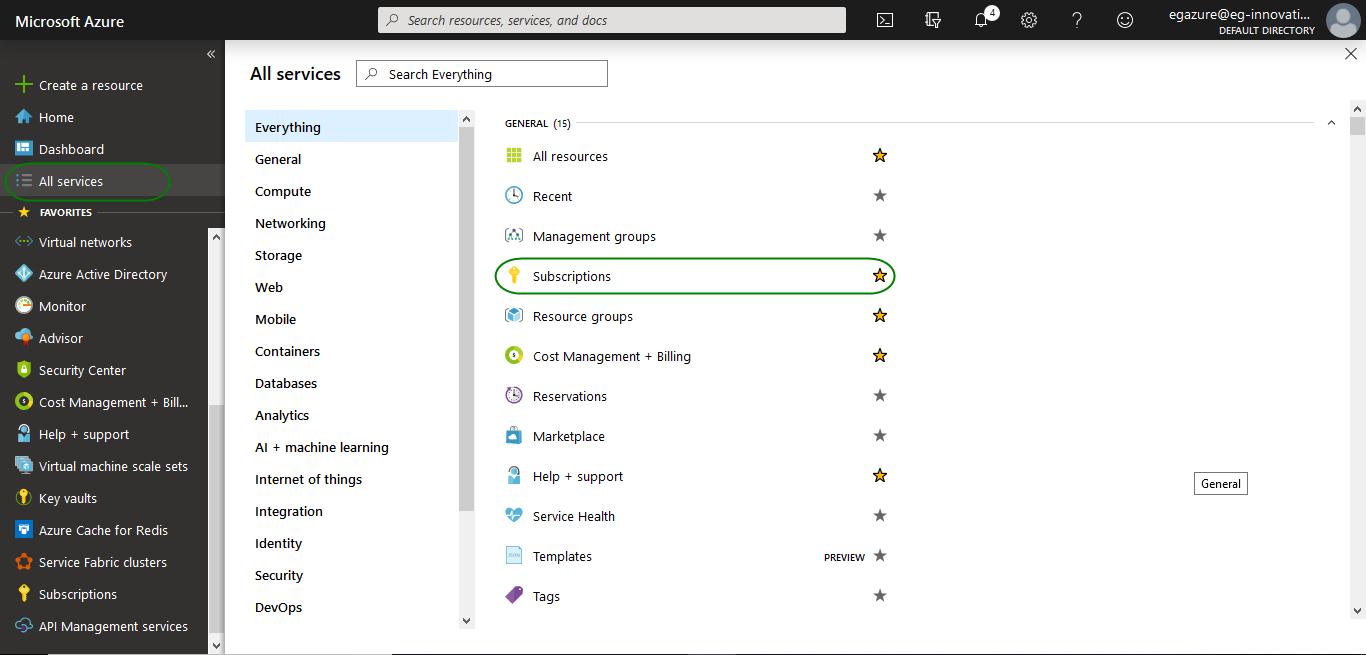
Task: Click the top search resources box
Action: pos(612,20)
